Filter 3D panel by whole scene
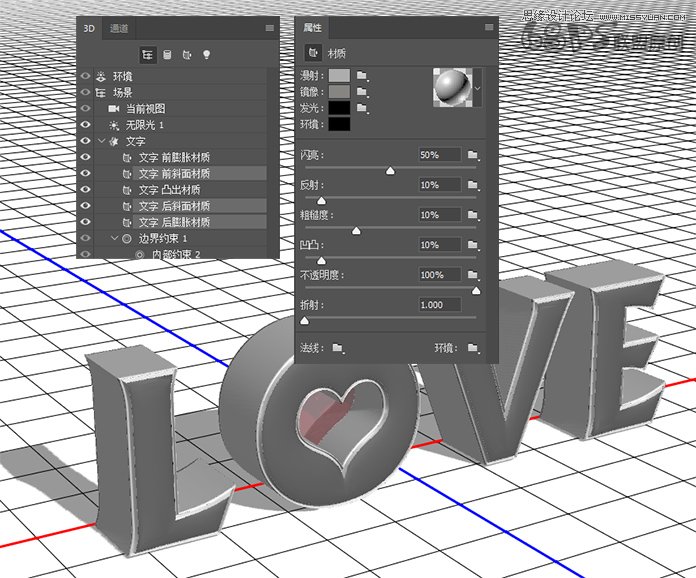The height and width of the screenshot is (578, 696). tap(147, 55)
